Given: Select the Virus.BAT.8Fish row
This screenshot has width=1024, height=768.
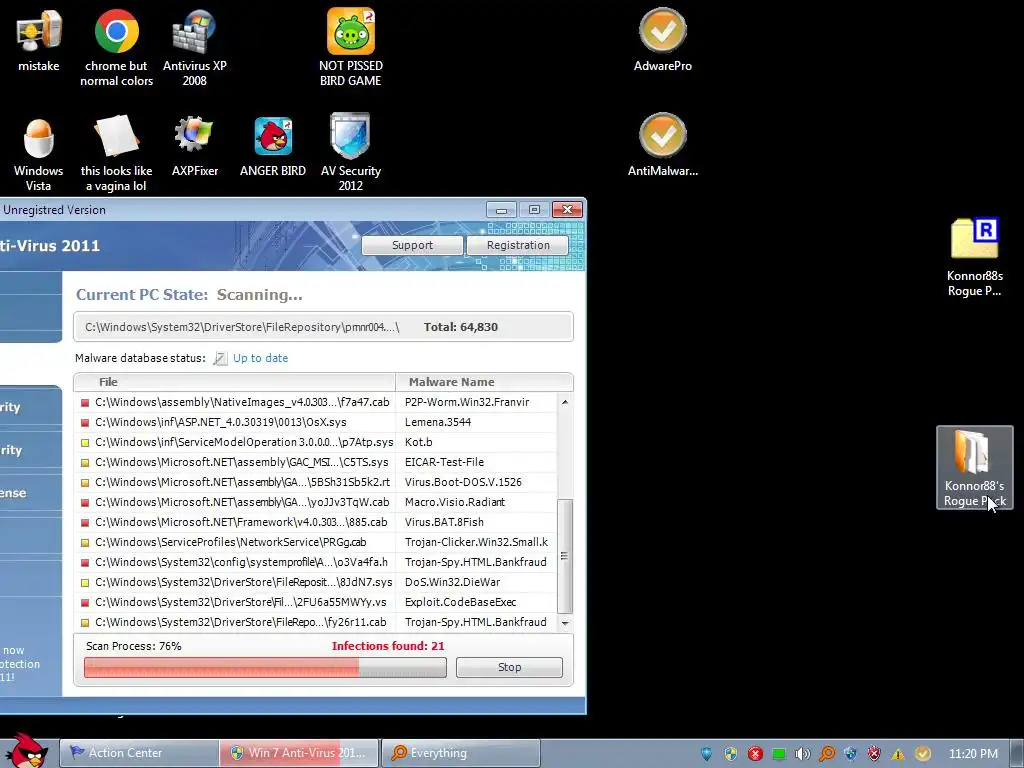Looking at the screenshot, I should [315, 522].
